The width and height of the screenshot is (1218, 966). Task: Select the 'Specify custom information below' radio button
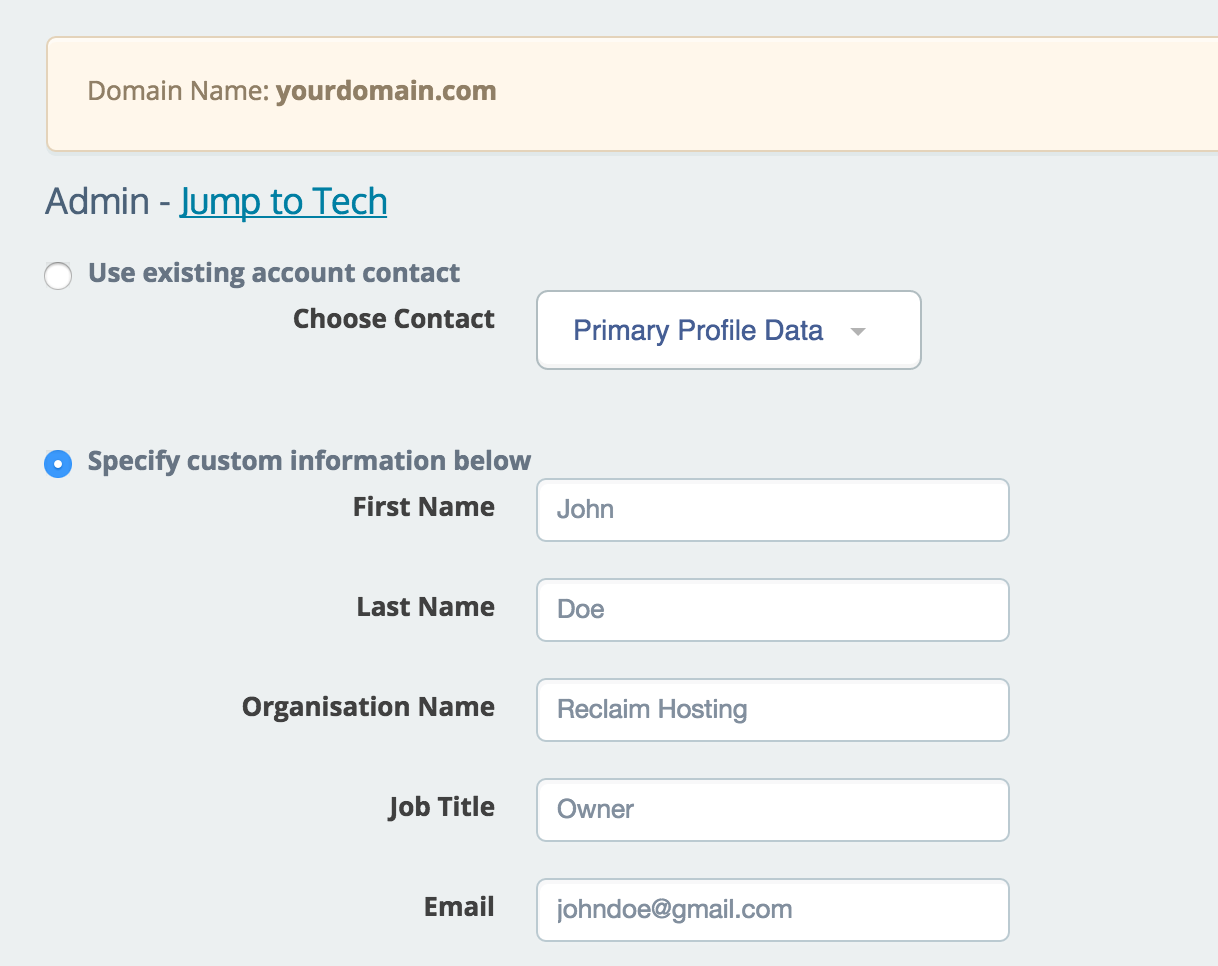[58, 464]
